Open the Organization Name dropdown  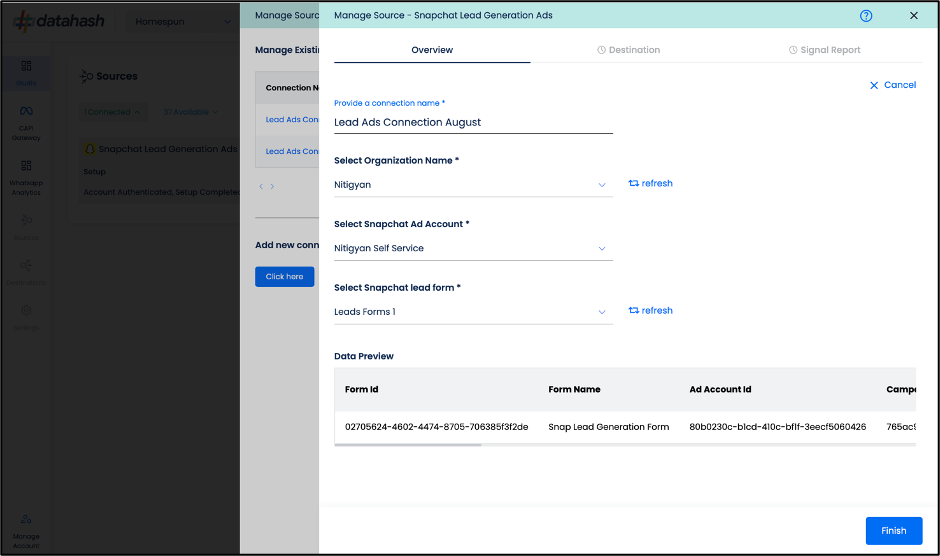click(x=473, y=185)
